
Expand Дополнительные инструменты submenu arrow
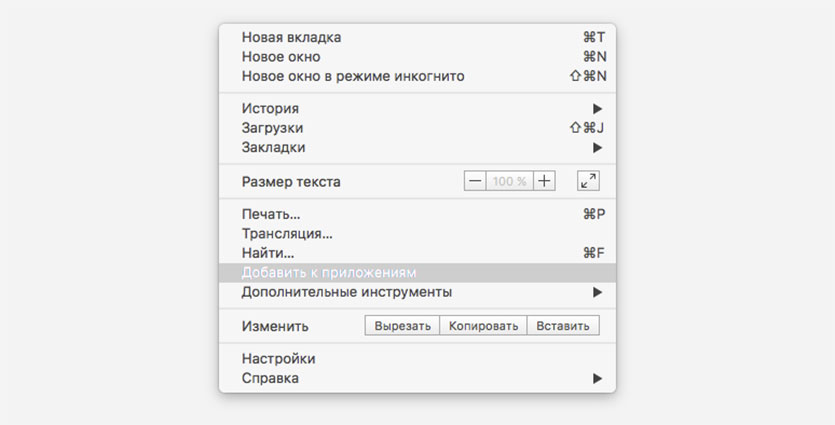597,292
